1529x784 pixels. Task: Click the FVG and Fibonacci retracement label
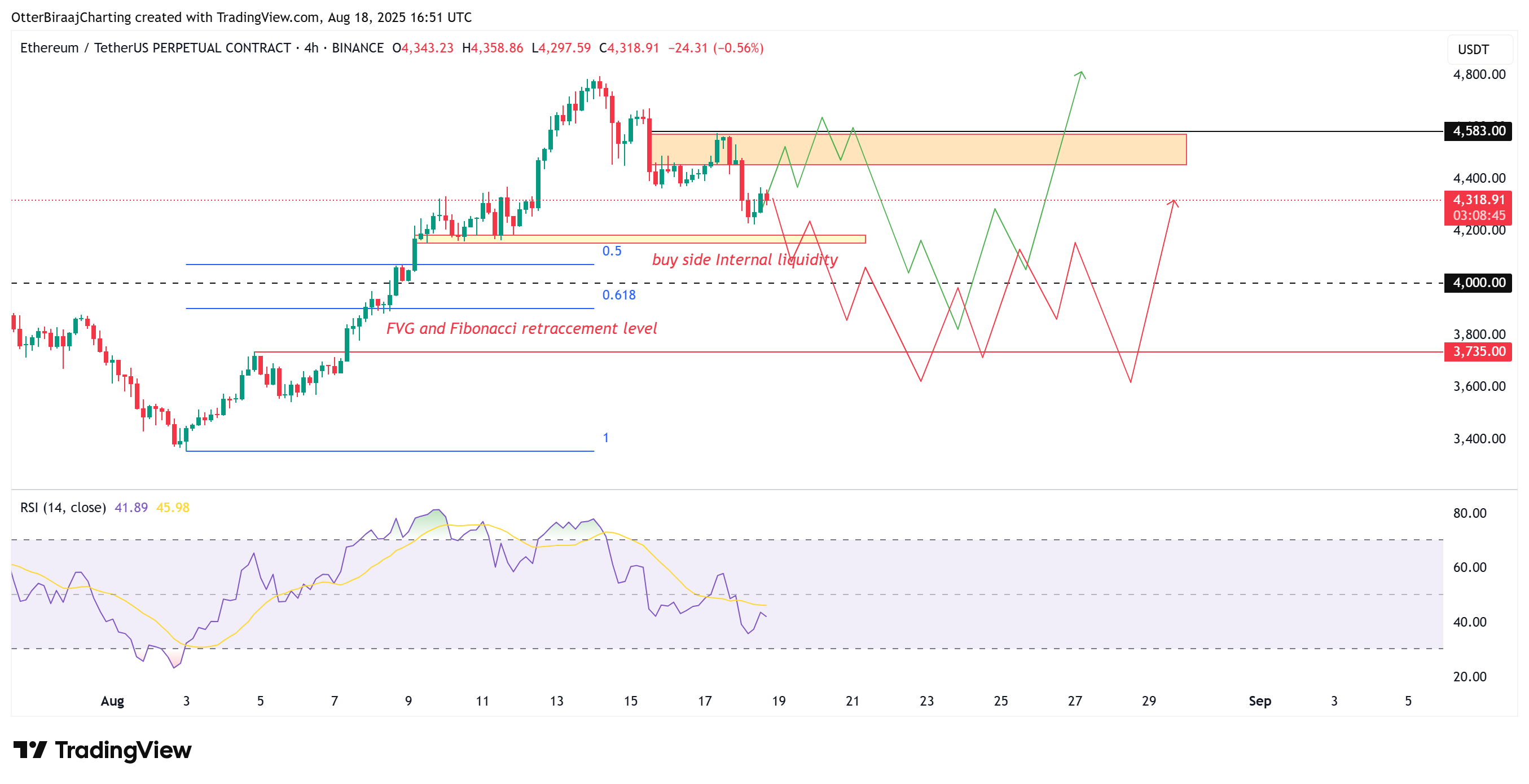click(521, 328)
